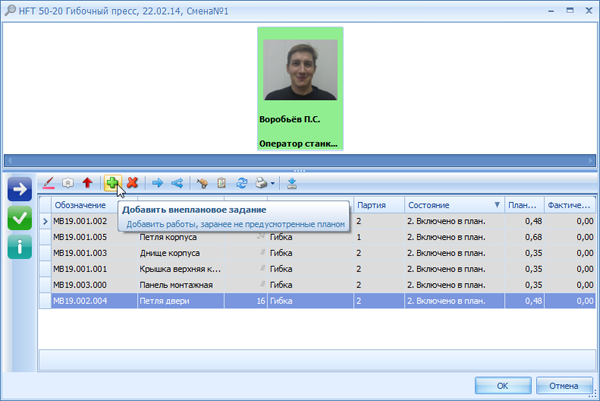The image size is (600, 401).
Task: Click the blue right arrow toolbar icon
Action: click(x=157, y=183)
